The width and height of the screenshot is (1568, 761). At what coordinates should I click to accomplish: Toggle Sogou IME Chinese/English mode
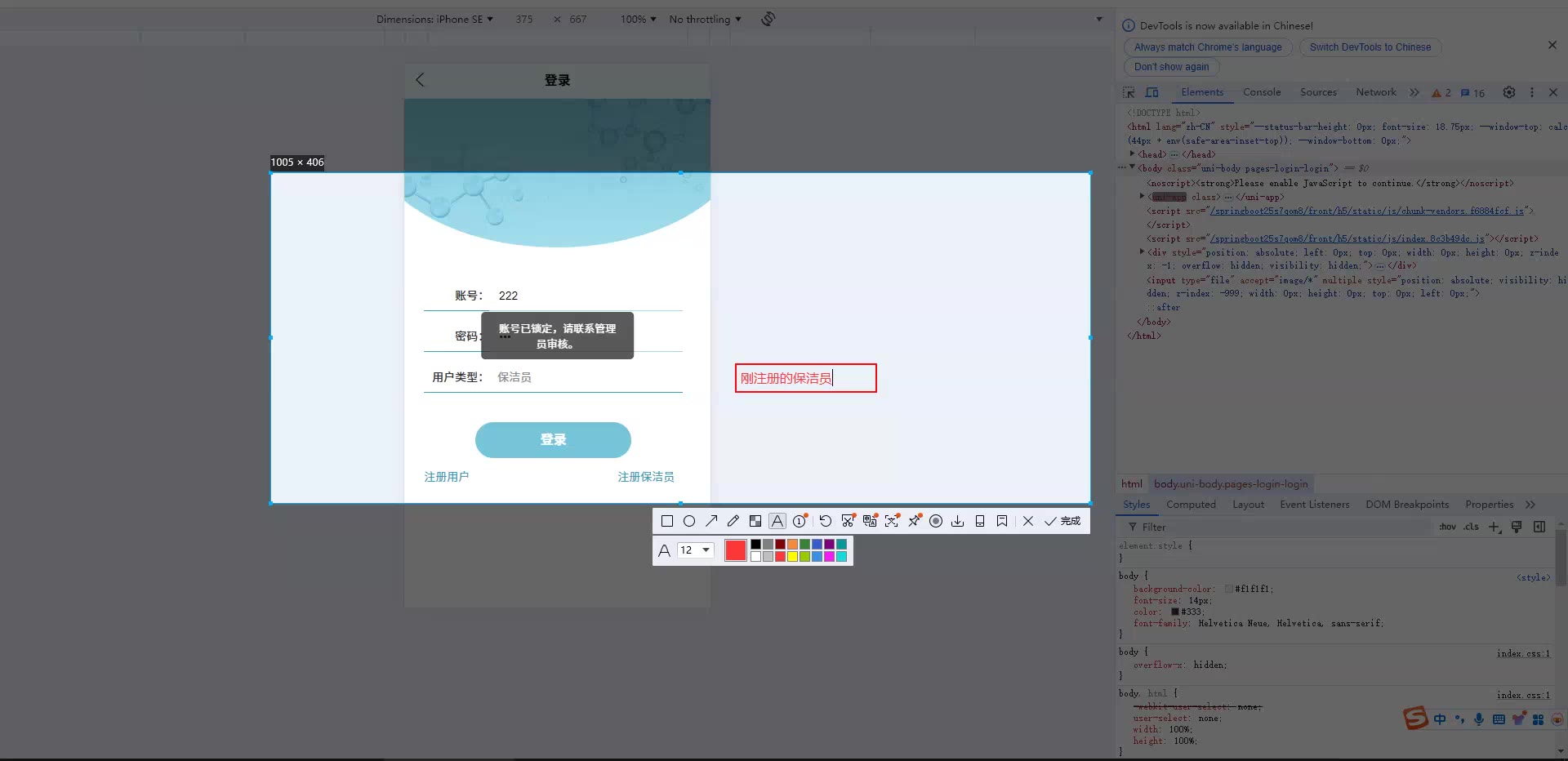pos(1440,719)
